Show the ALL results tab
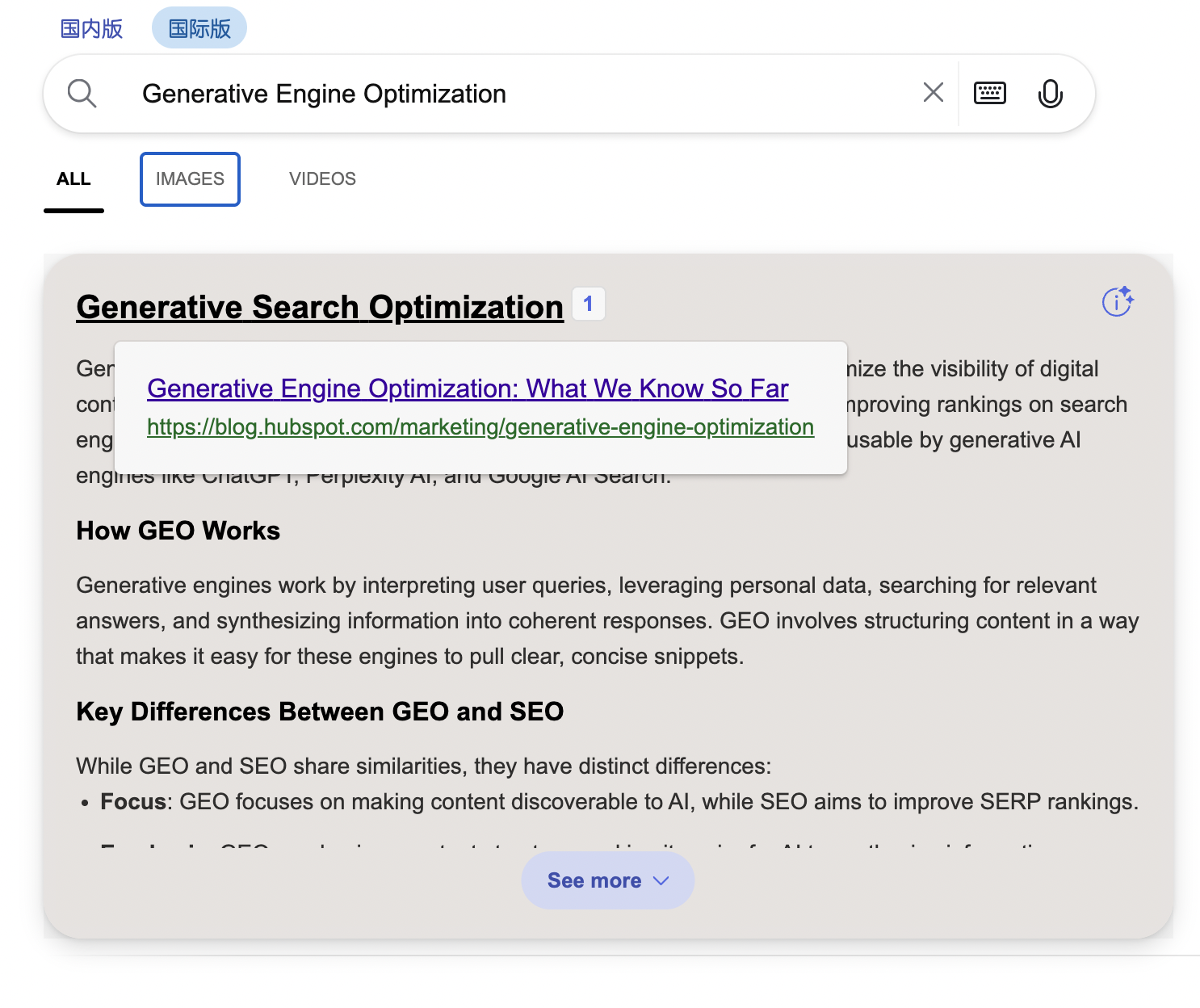This screenshot has width=1200, height=1008. click(x=73, y=179)
